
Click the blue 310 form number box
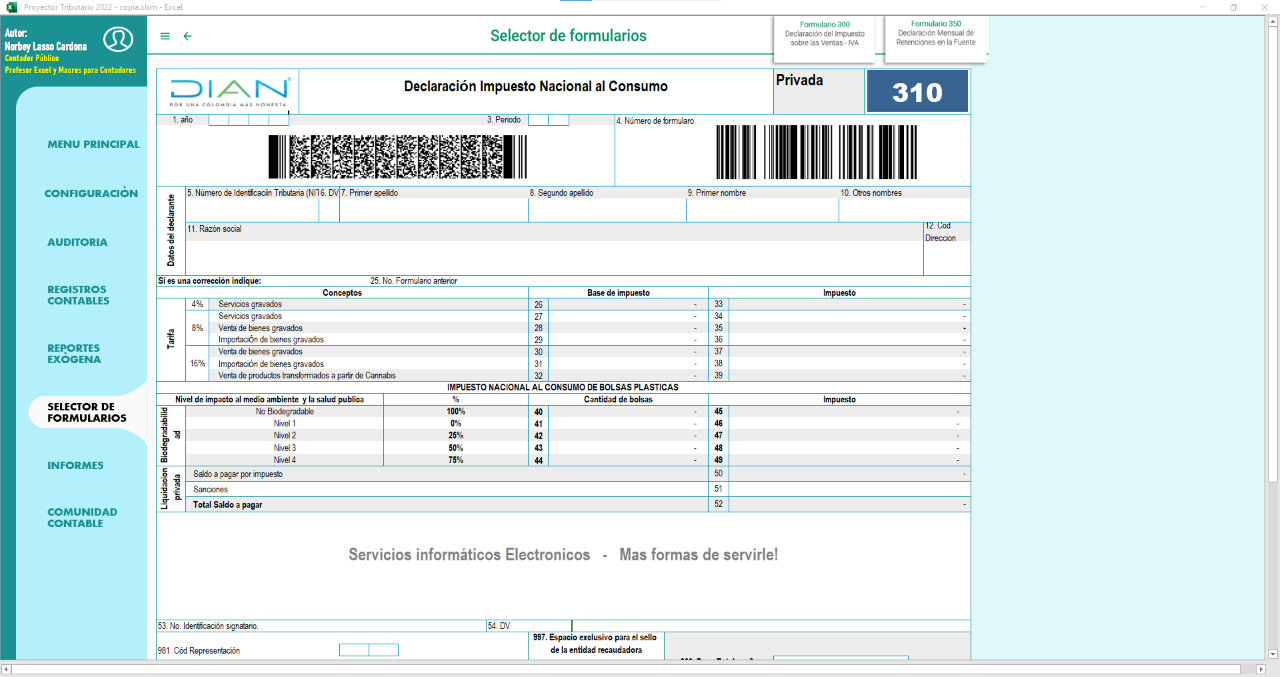[x=917, y=92]
